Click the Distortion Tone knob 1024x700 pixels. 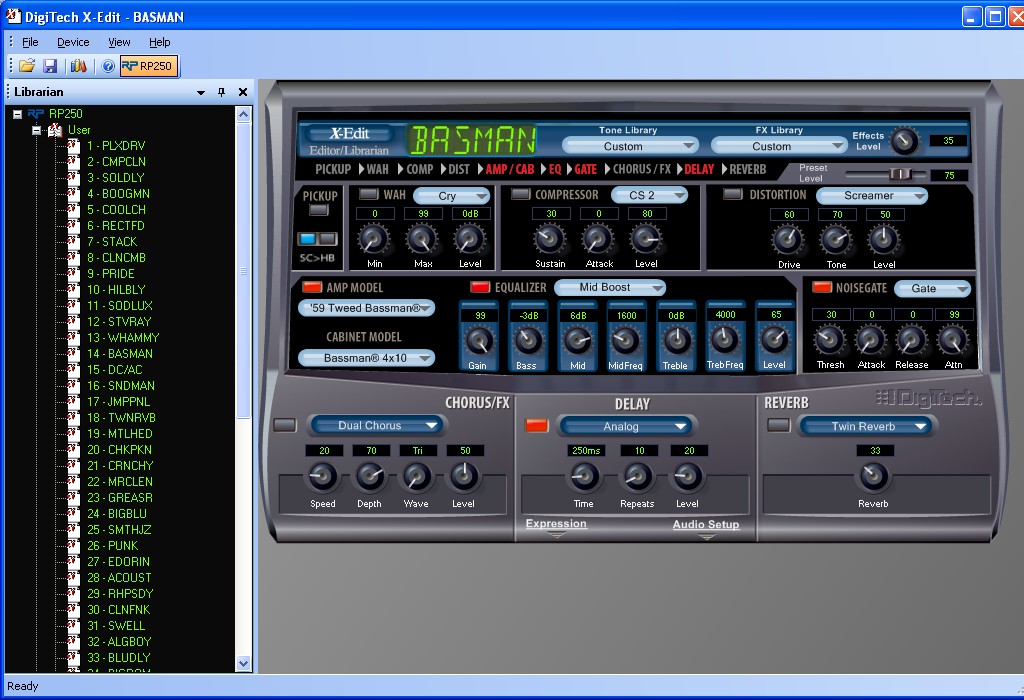(836, 240)
